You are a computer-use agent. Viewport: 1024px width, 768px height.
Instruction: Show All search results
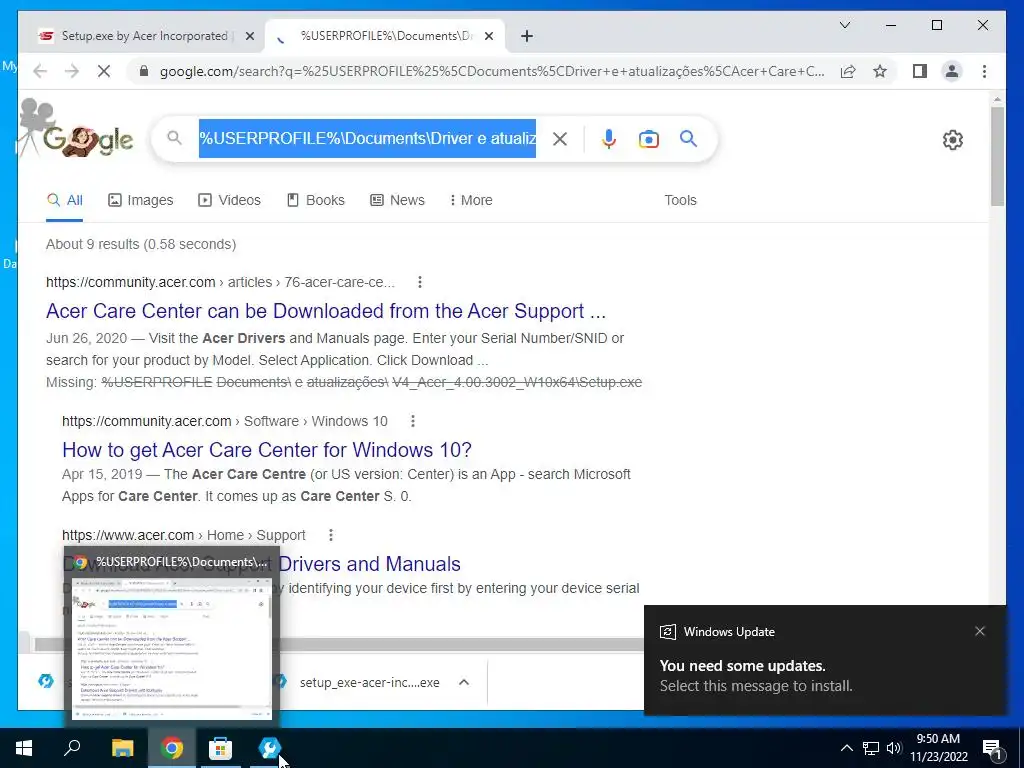[x=65, y=200]
